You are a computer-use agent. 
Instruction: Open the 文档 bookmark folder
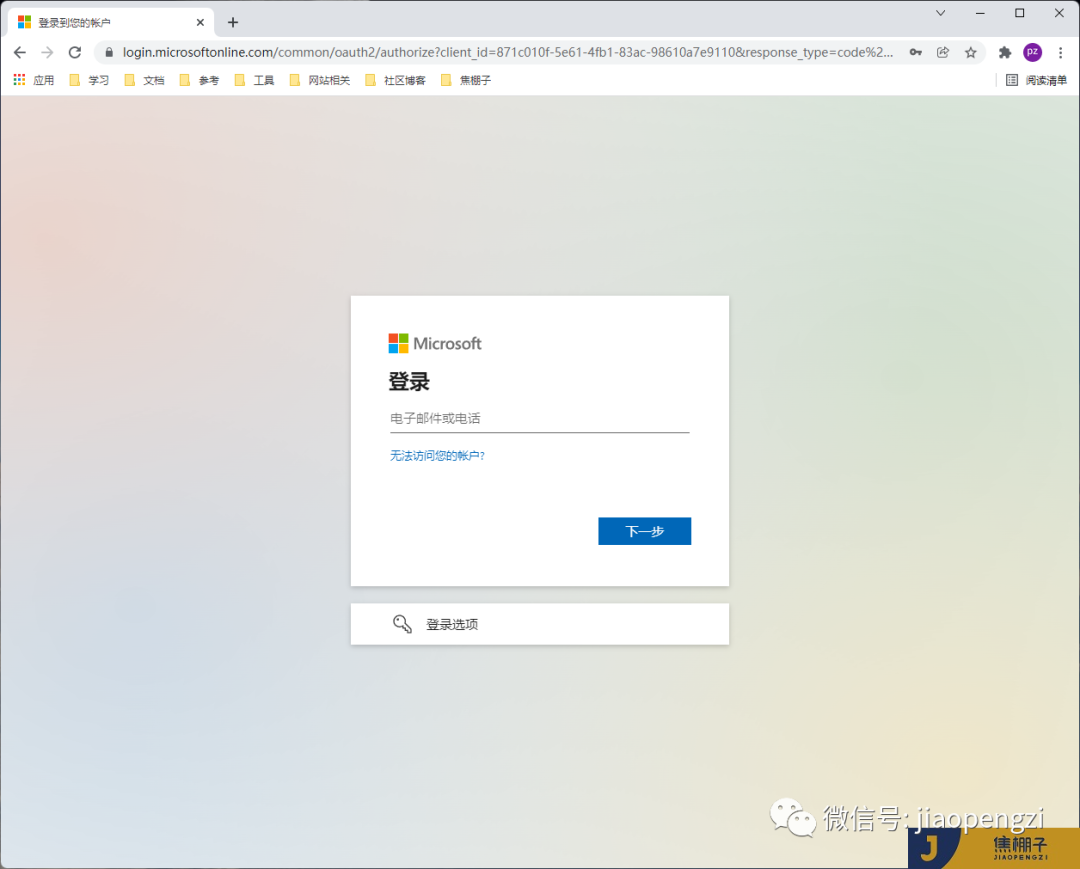[x=145, y=80]
